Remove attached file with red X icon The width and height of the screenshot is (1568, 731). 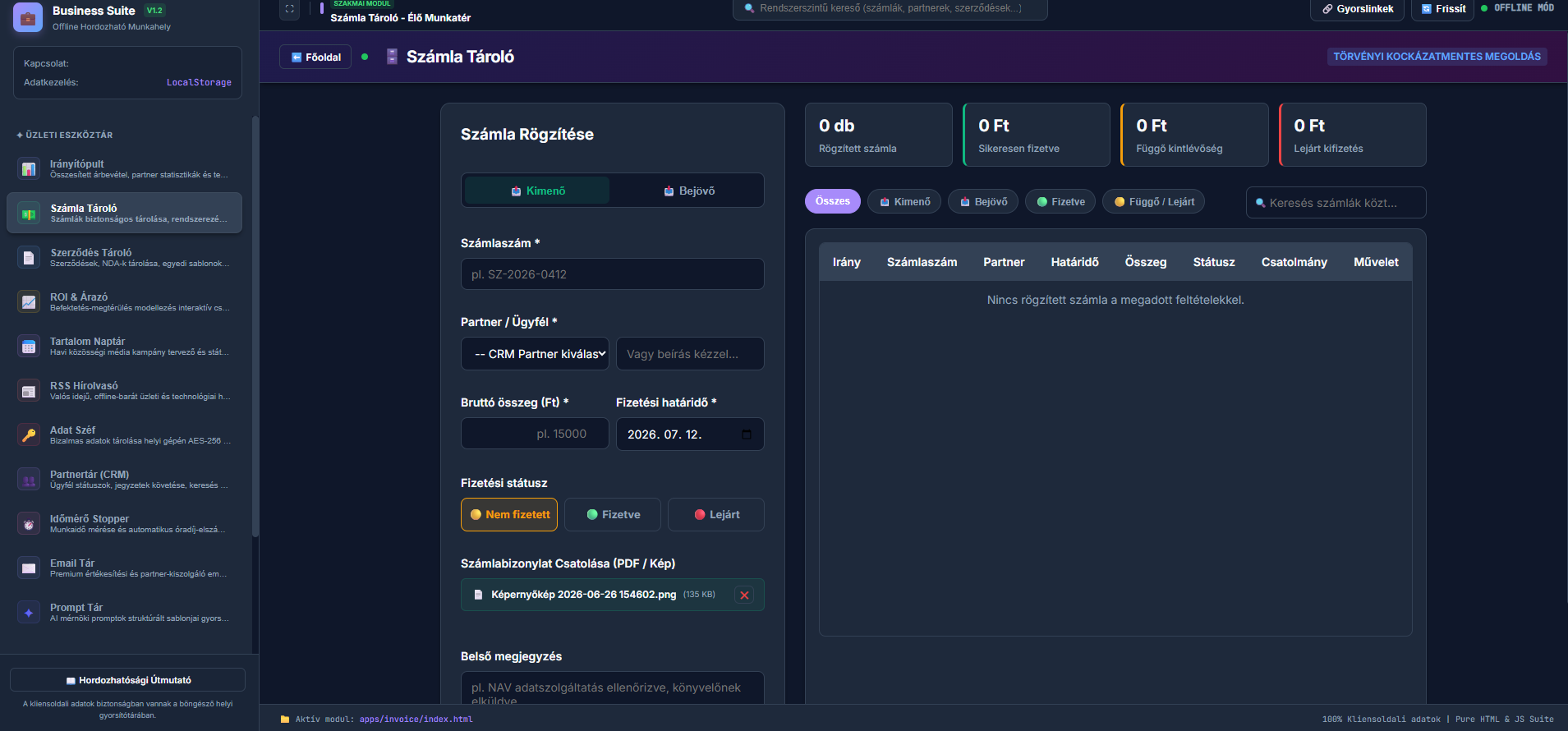[x=744, y=595]
